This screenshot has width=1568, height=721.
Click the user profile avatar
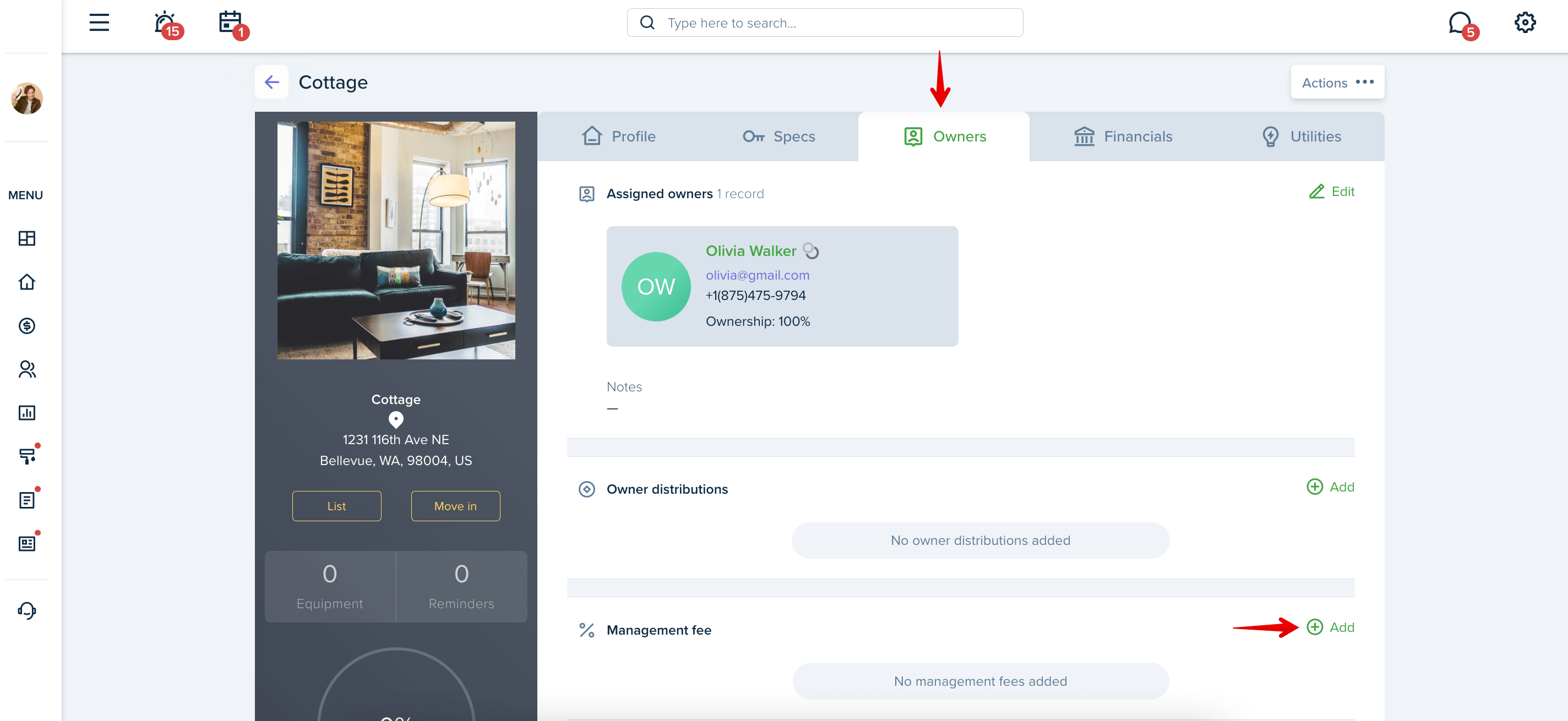[27, 98]
